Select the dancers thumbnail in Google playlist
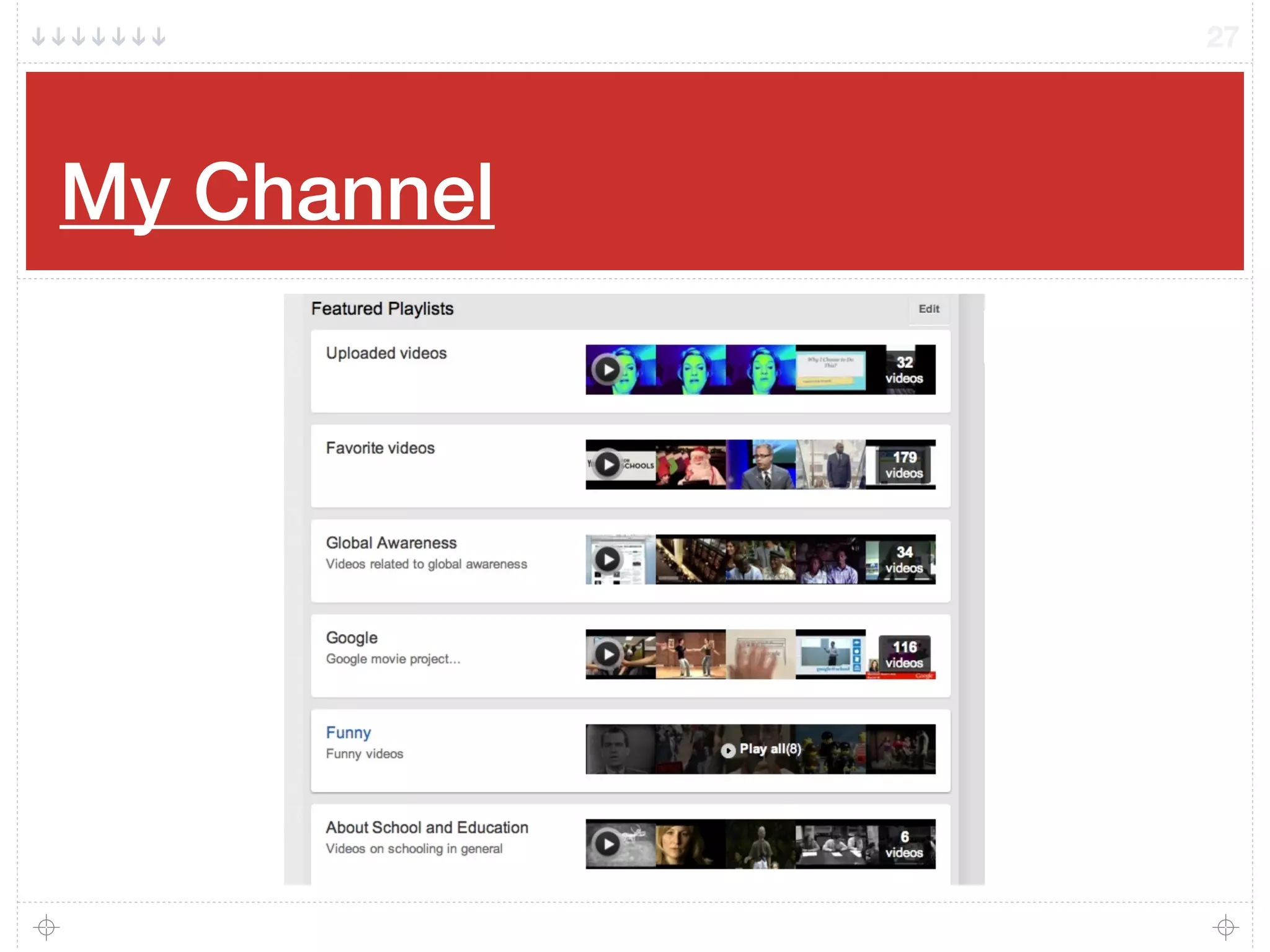The image size is (1270, 952). tap(691, 654)
